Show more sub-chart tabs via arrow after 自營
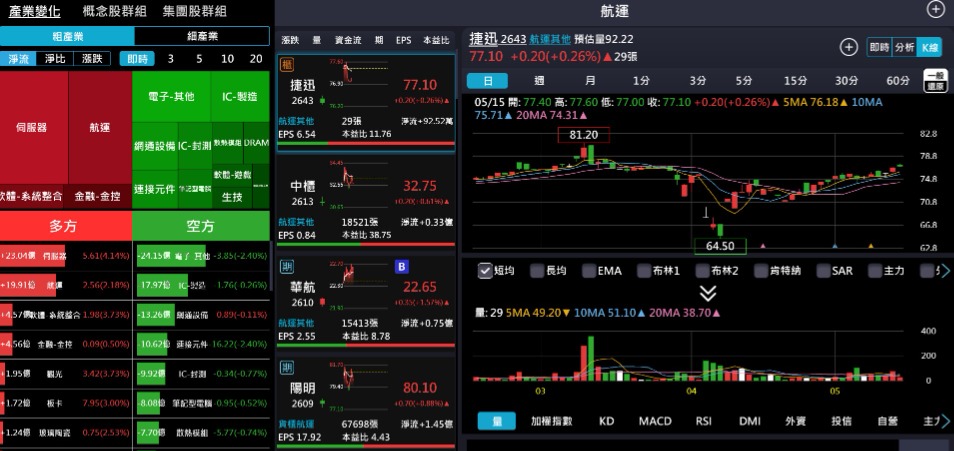This screenshot has width=954, height=451. click(945, 421)
